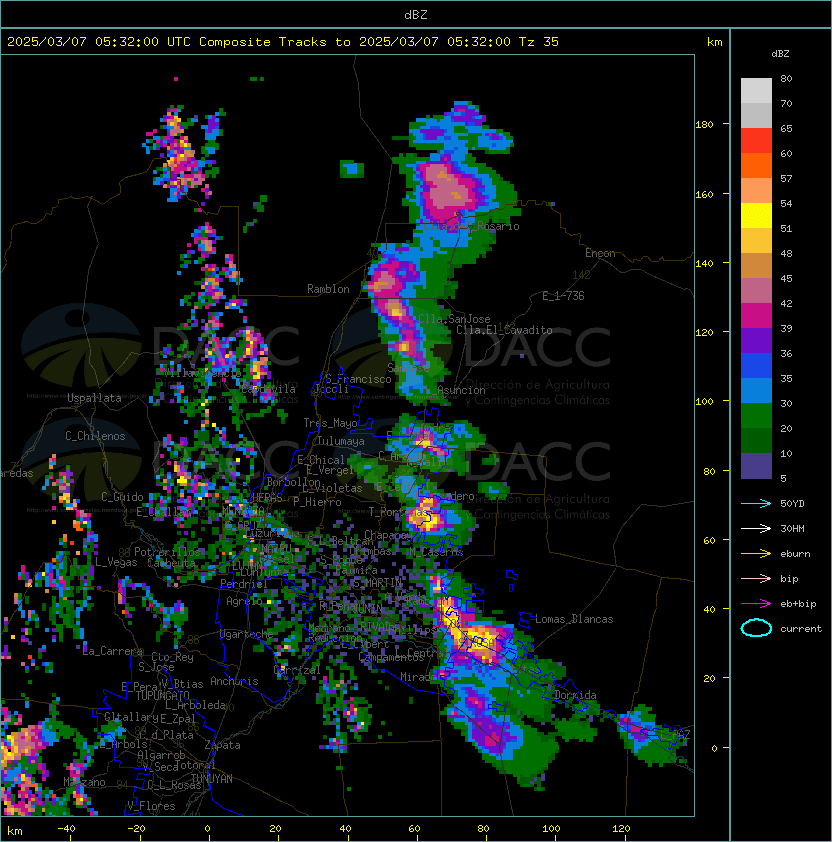Viewport: 832px width, 842px height.
Task: Click the '-40' km tick on horizontal axis
Action: point(66,829)
